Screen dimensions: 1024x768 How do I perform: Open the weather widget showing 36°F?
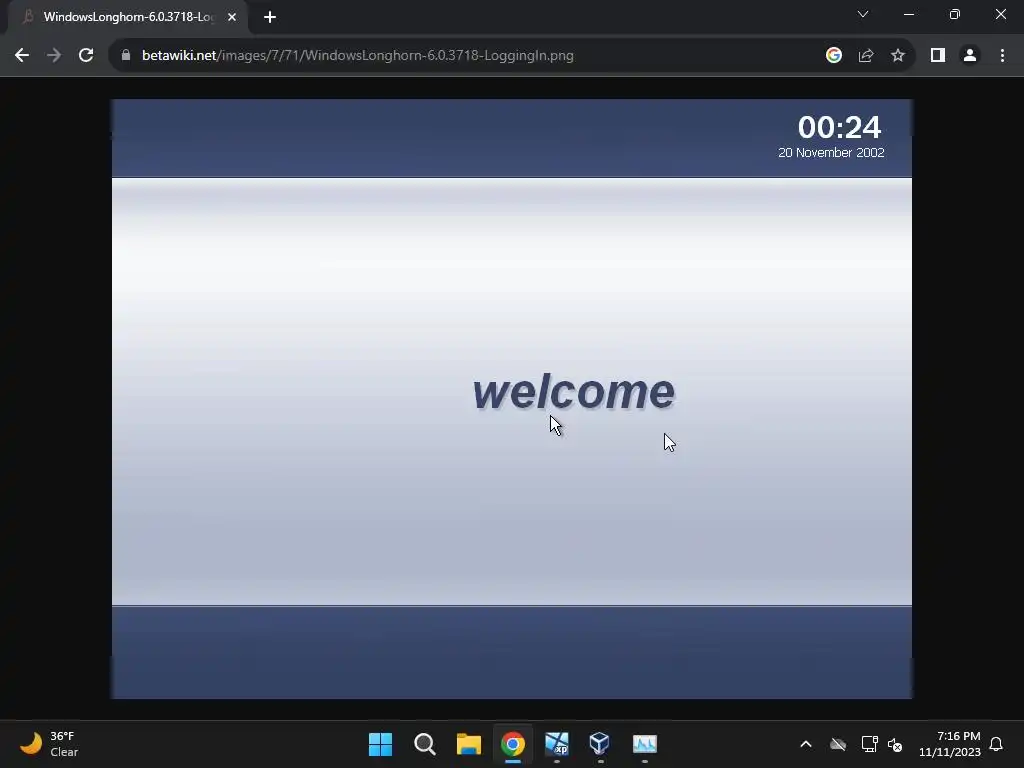coord(48,744)
